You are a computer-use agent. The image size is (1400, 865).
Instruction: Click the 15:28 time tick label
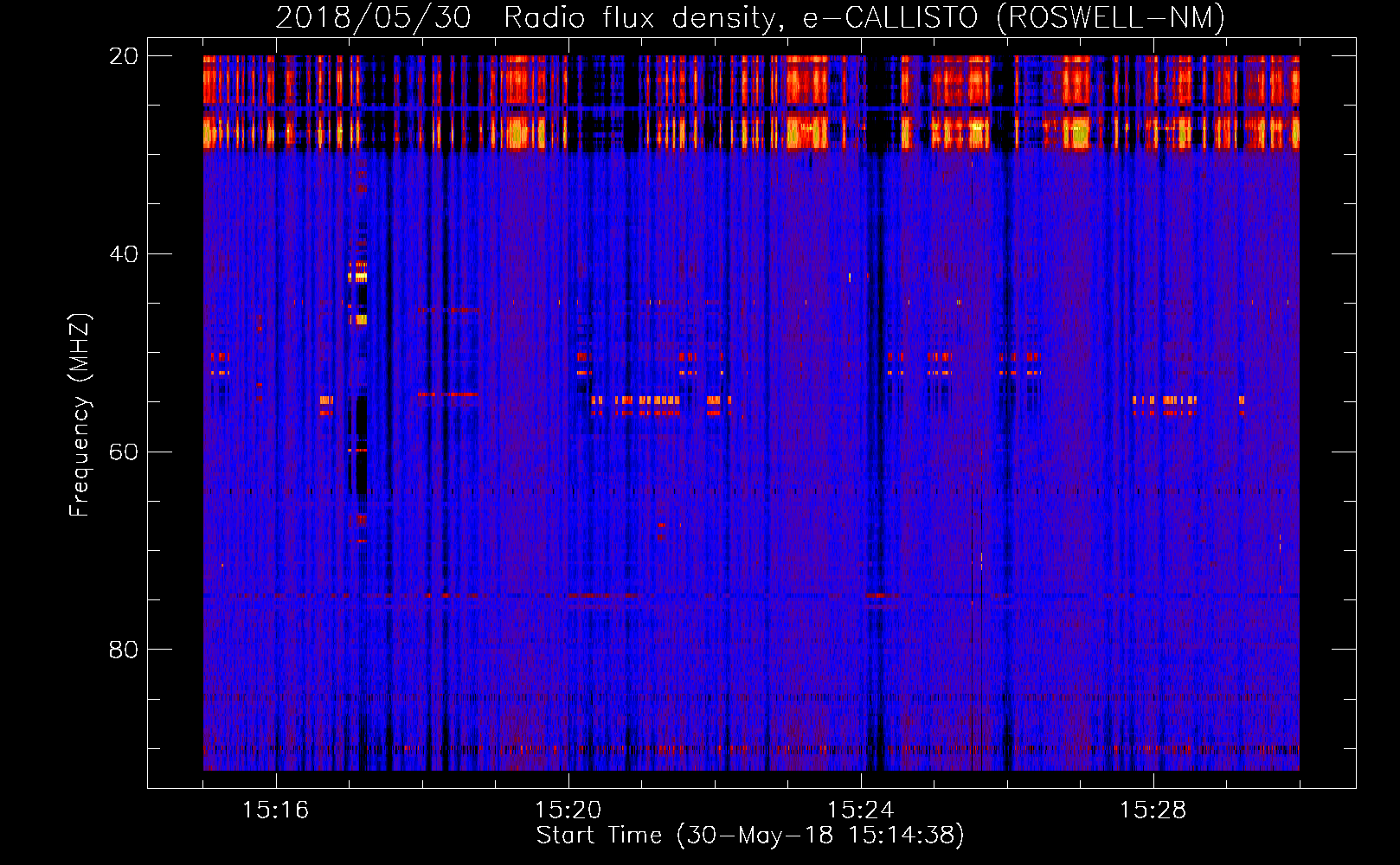click(x=1153, y=811)
